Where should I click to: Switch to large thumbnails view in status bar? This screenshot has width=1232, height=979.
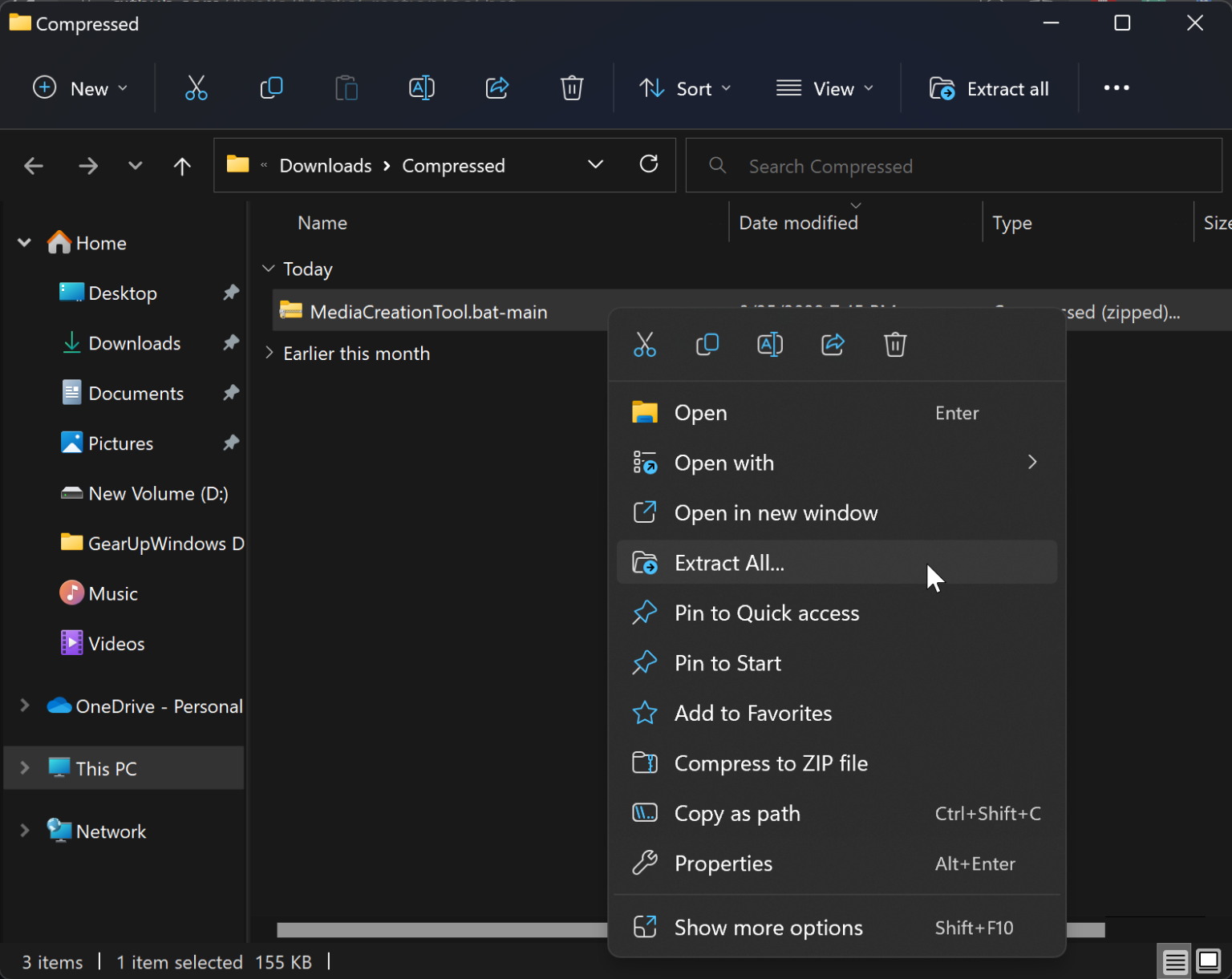point(1208,961)
